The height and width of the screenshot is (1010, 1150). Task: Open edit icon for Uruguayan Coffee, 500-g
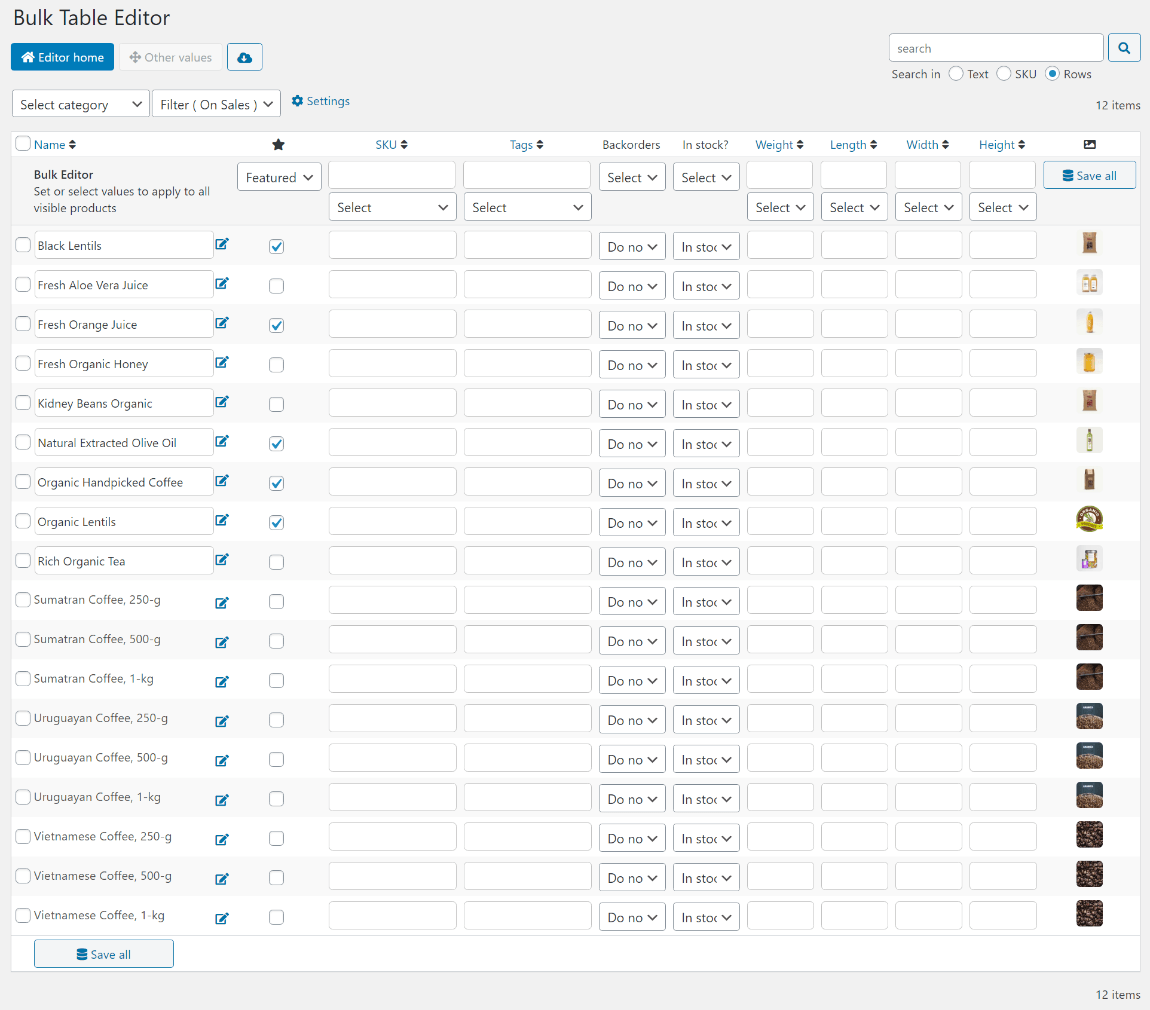point(221,761)
